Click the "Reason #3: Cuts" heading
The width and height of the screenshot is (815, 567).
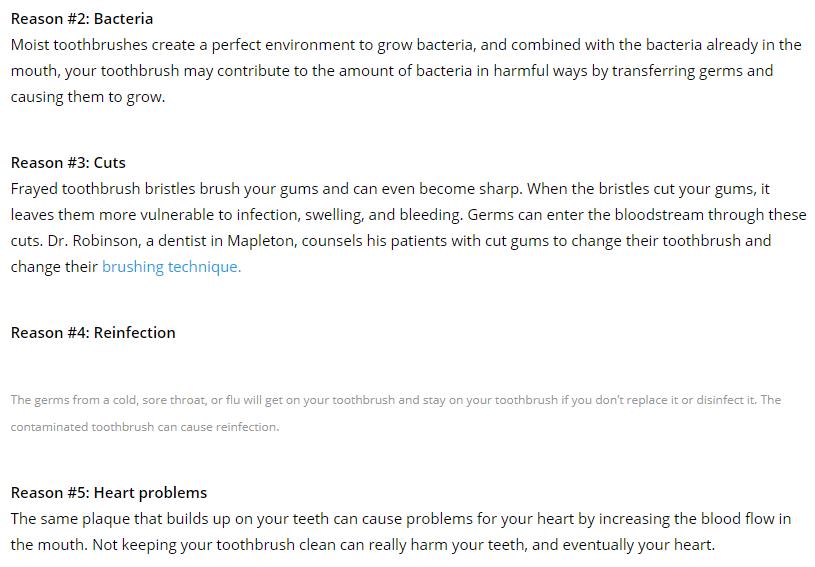[68, 163]
